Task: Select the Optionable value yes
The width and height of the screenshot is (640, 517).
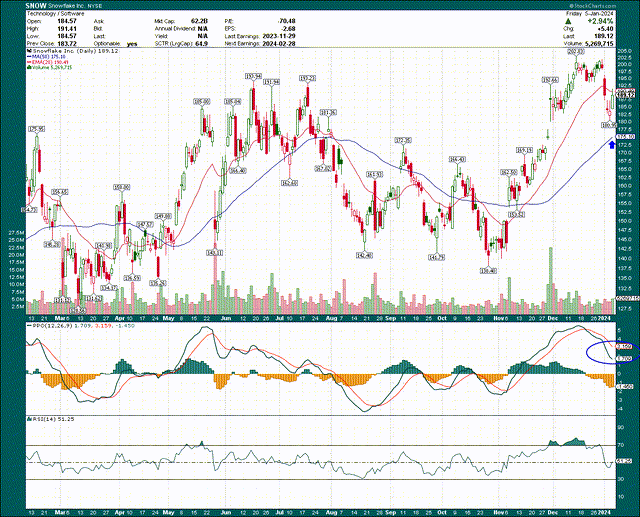Action: pyautogui.click(x=132, y=44)
